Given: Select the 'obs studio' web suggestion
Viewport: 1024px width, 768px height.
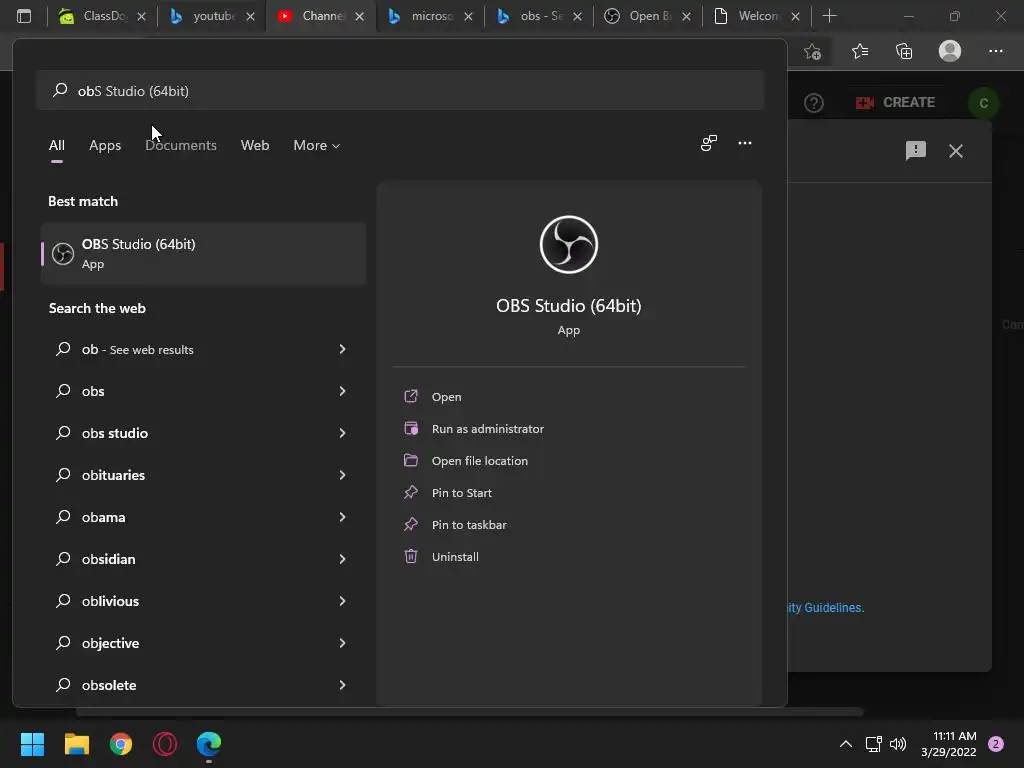Looking at the screenshot, I should click(203, 433).
